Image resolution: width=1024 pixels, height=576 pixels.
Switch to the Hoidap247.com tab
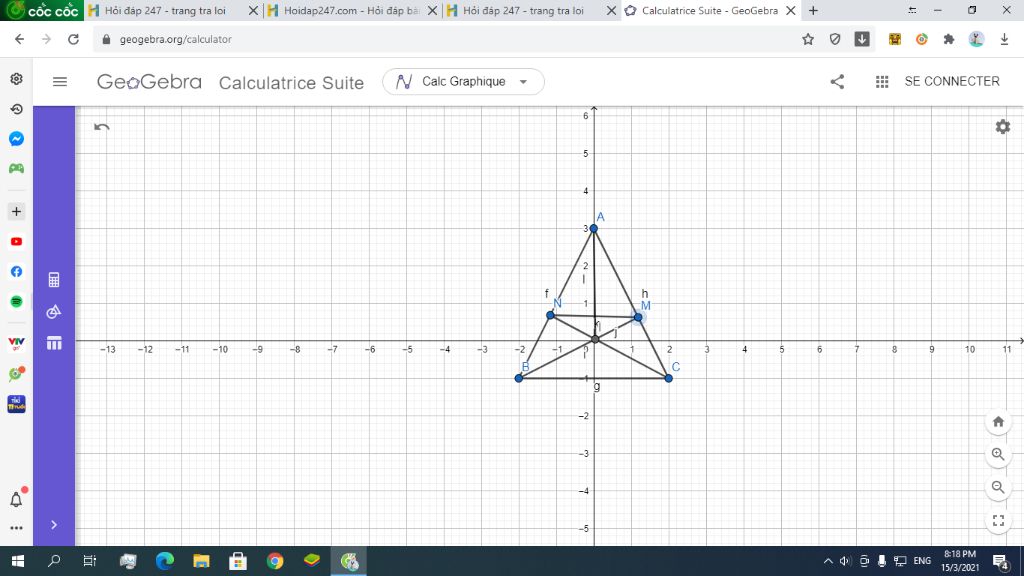[x=351, y=10]
